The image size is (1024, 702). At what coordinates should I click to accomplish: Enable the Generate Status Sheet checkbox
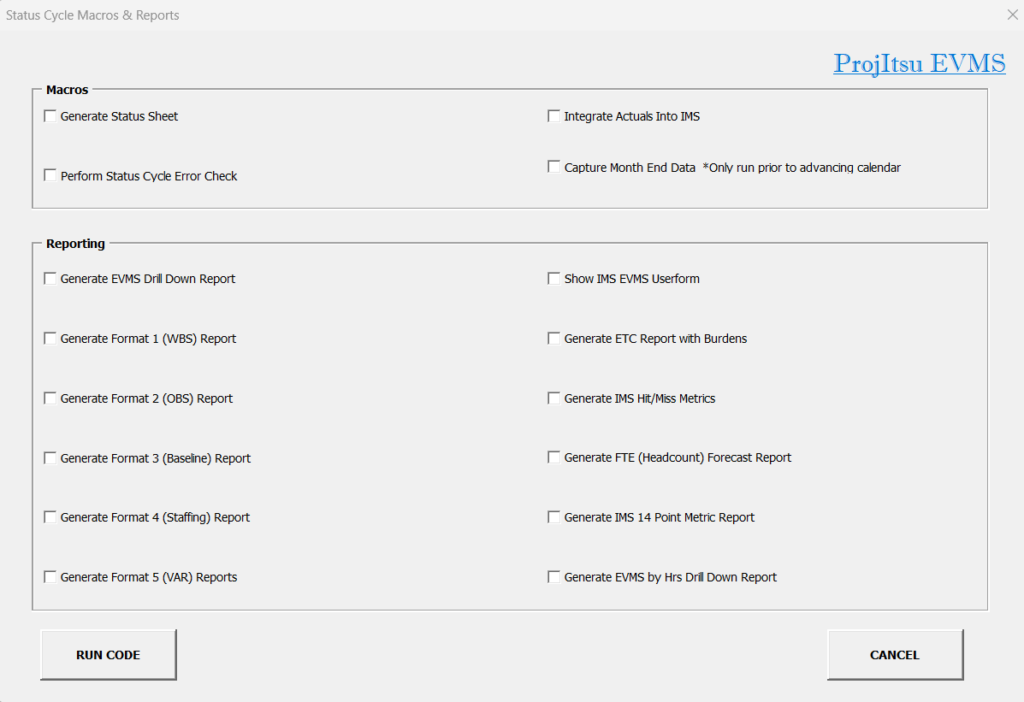pos(50,116)
